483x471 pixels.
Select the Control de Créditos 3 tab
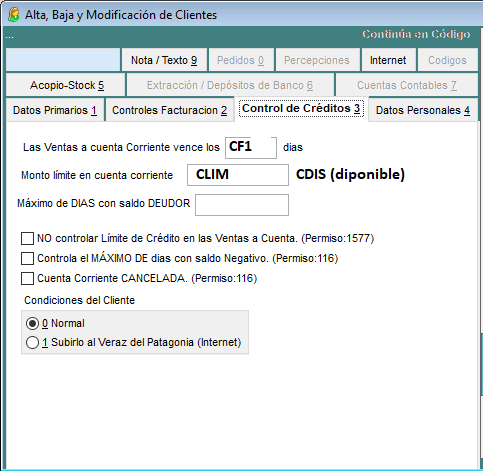coord(301,109)
